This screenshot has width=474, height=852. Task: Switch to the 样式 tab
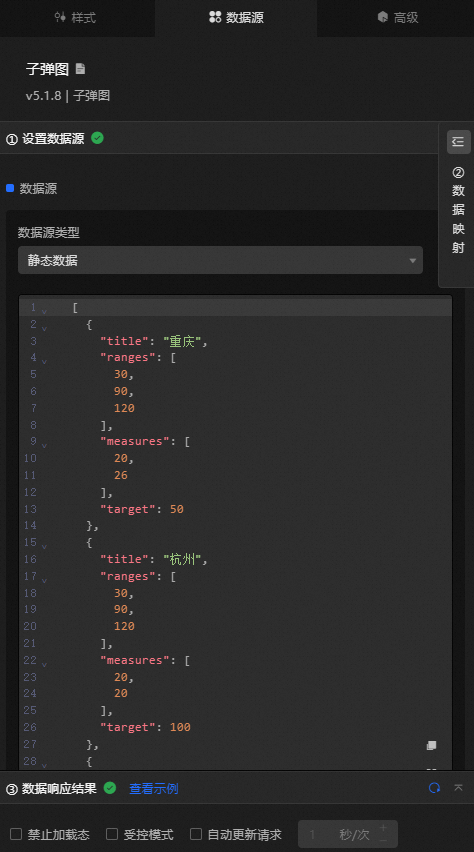pyautogui.click(x=76, y=18)
